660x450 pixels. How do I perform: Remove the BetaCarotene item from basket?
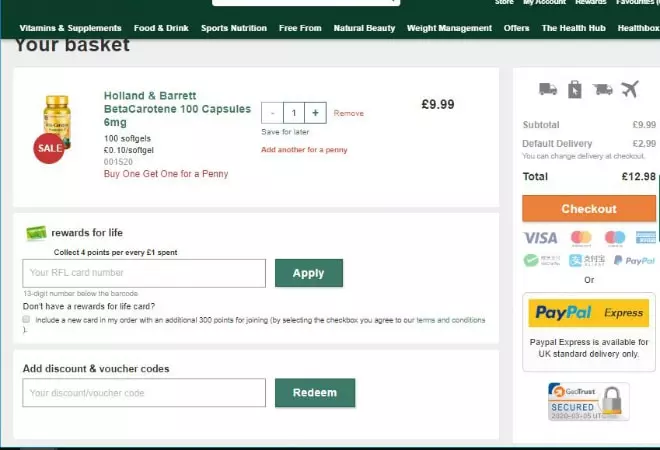tap(349, 113)
